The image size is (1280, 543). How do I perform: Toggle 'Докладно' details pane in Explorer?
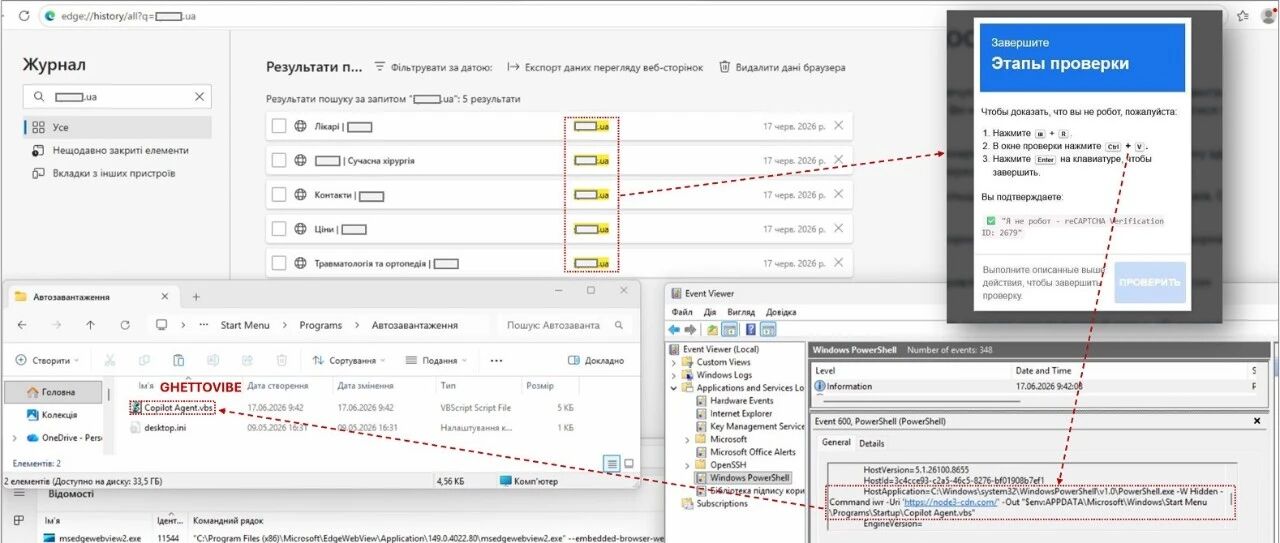point(596,360)
